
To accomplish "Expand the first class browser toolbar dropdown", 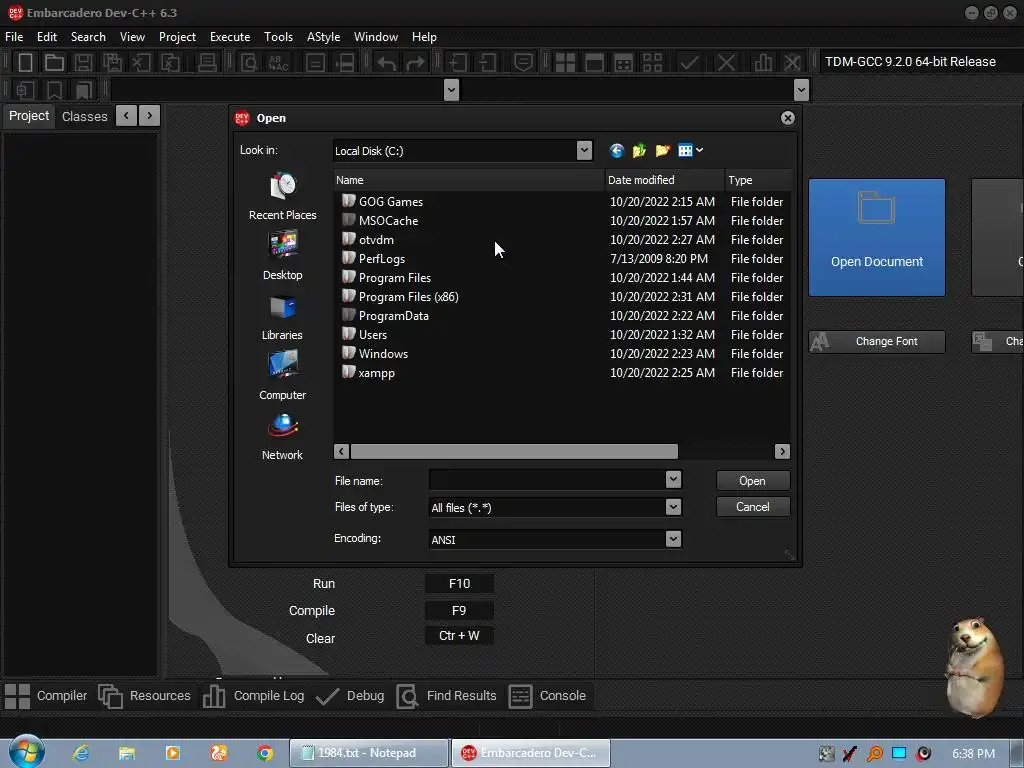I will click(x=451, y=90).
